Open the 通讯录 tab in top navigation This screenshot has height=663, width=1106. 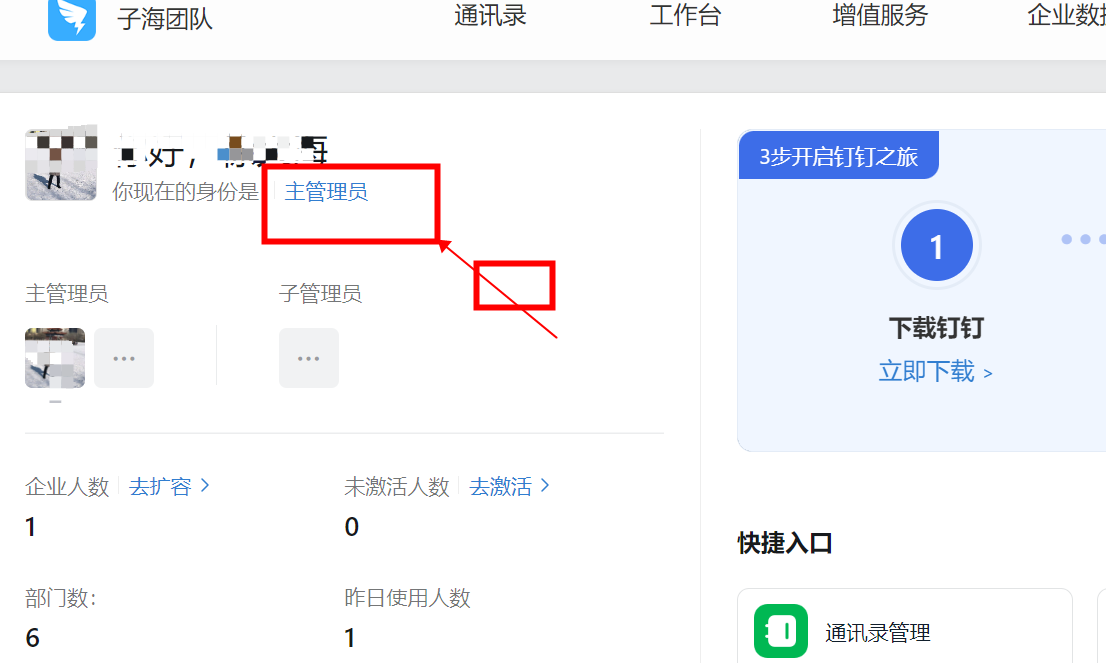(x=490, y=16)
